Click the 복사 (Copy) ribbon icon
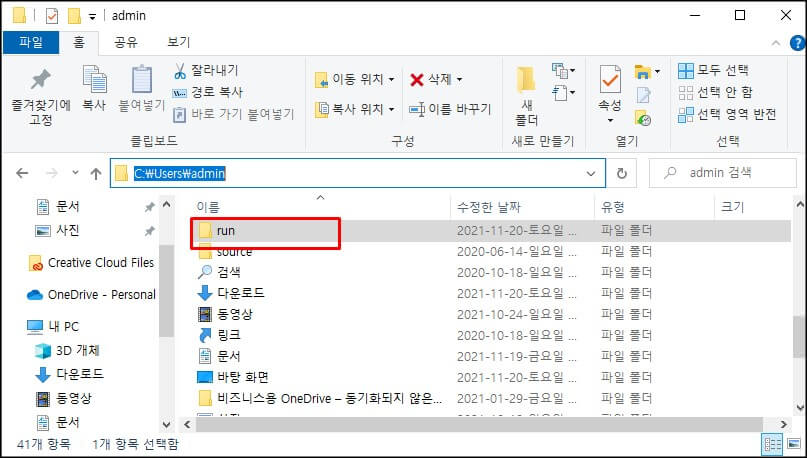This screenshot has height=458, width=807. coord(94,89)
